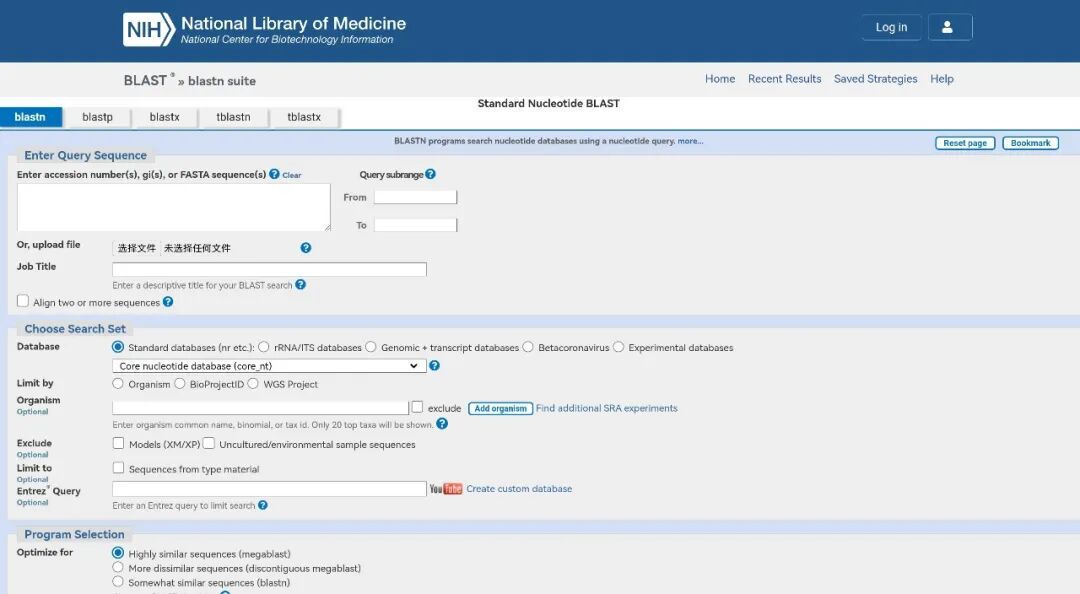Click the Bookmark button
The height and width of the screenshot is (594, 1080).
1030,143
